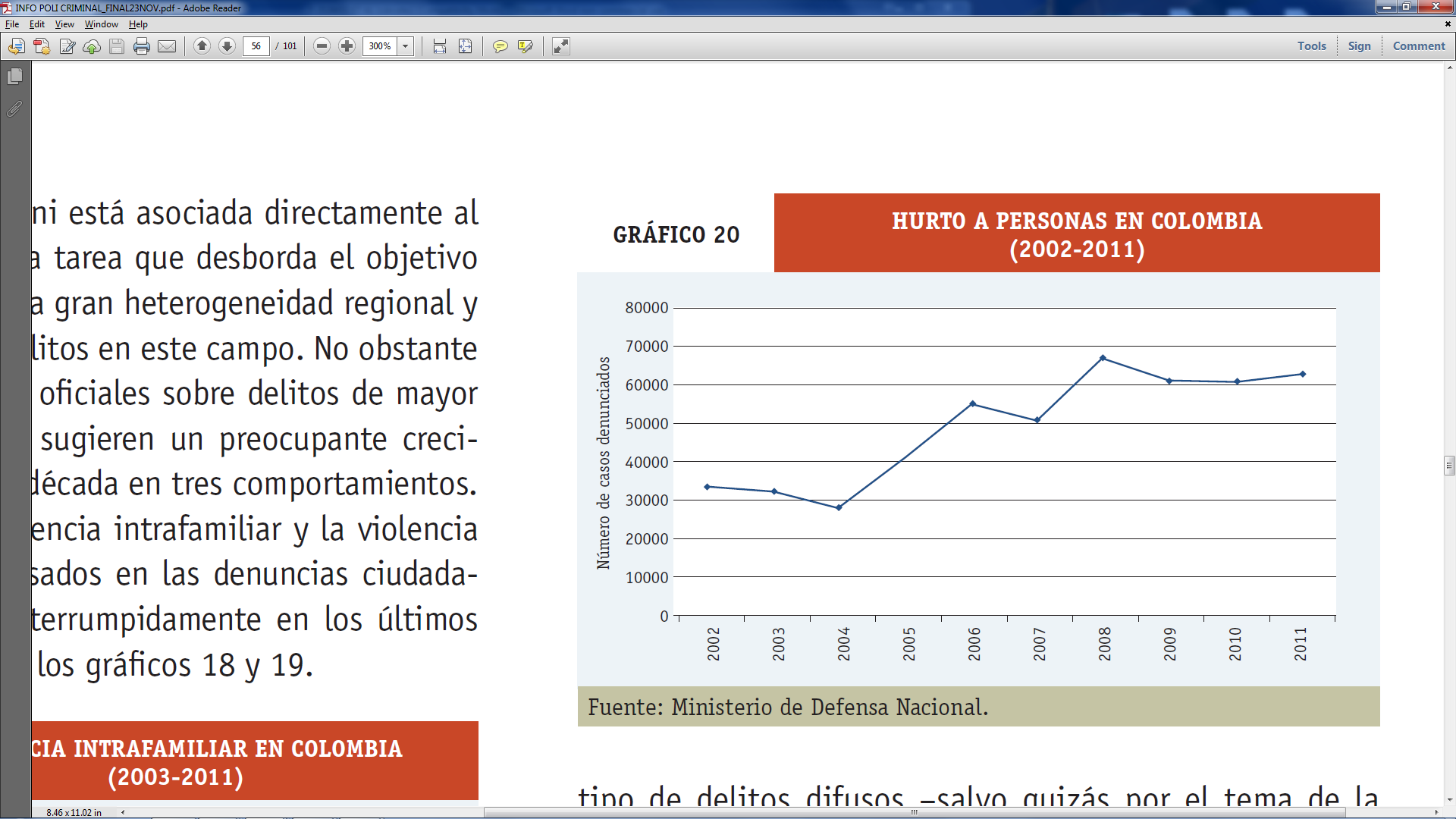Click the 80000 y-axis label
The height and width of the screenshot is (819, 1456).
[647, 308]
